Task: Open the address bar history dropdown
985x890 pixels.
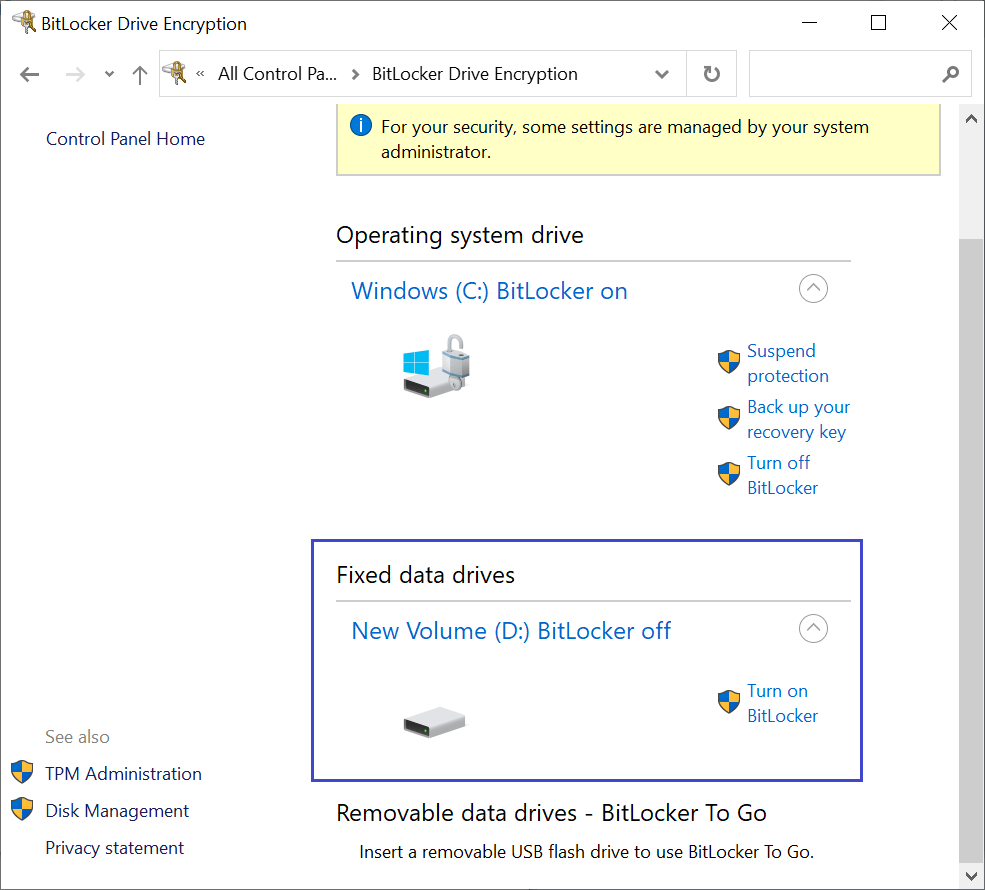Action: point(661,74)
